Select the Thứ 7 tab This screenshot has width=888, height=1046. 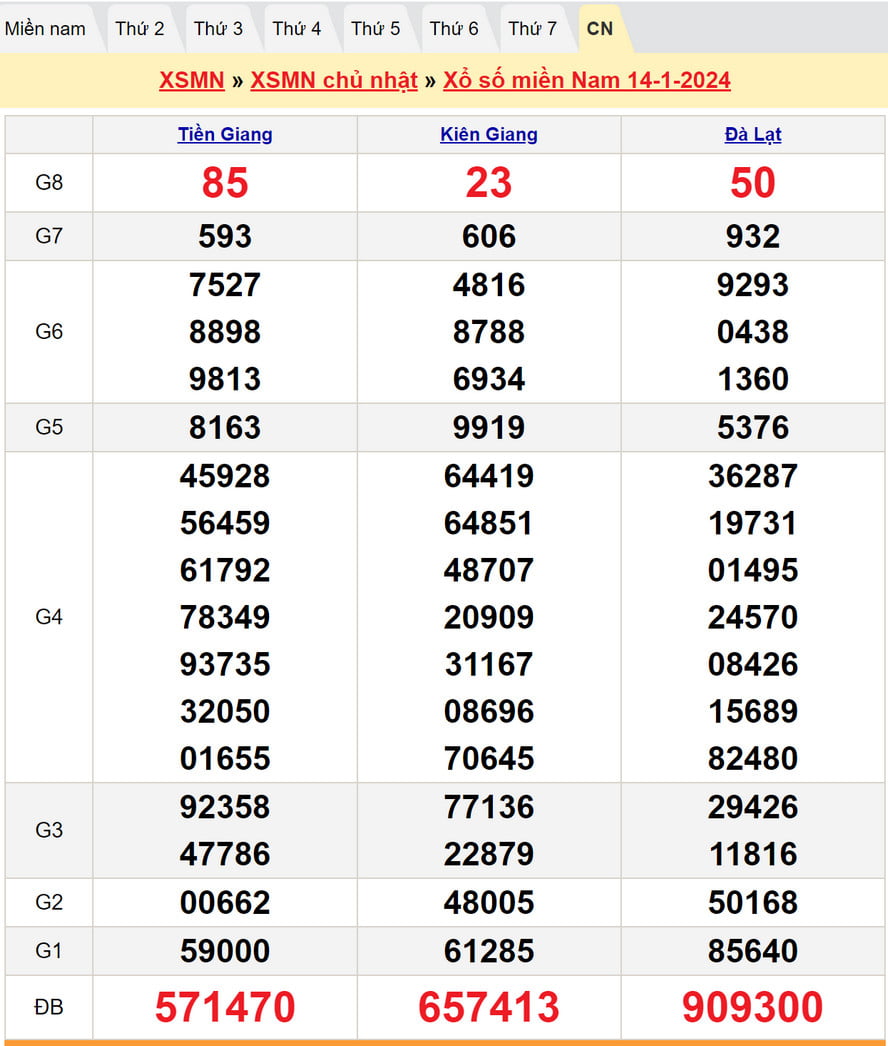532,28
